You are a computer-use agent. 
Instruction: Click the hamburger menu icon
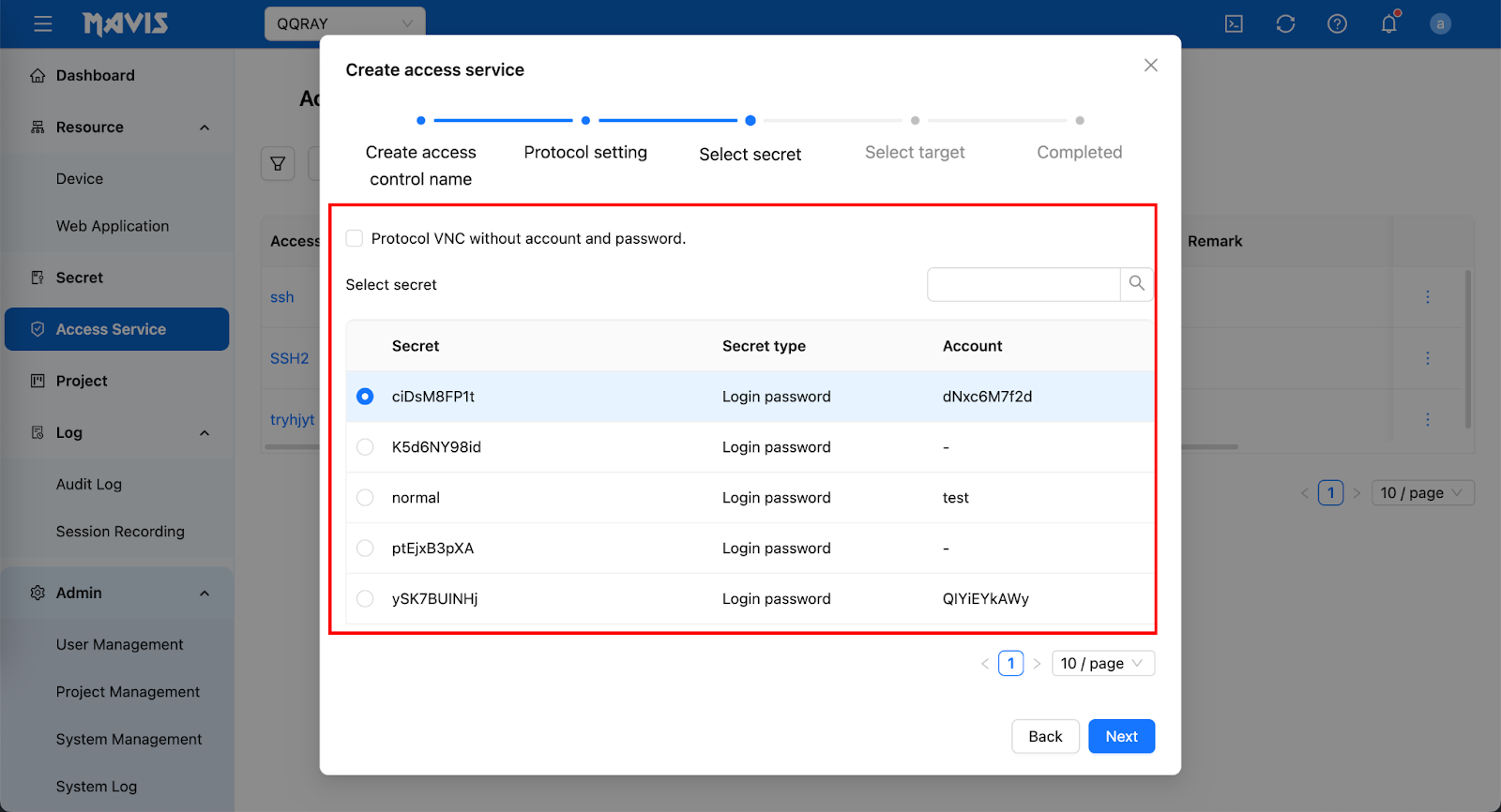pyautogui.click(x=43, y=24)
